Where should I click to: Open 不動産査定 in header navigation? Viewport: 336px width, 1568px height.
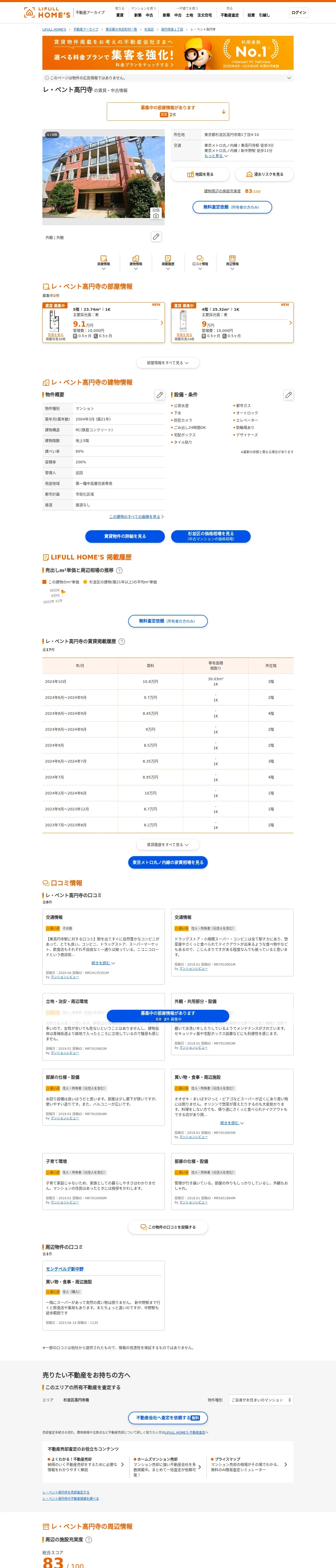pos(230,15)
